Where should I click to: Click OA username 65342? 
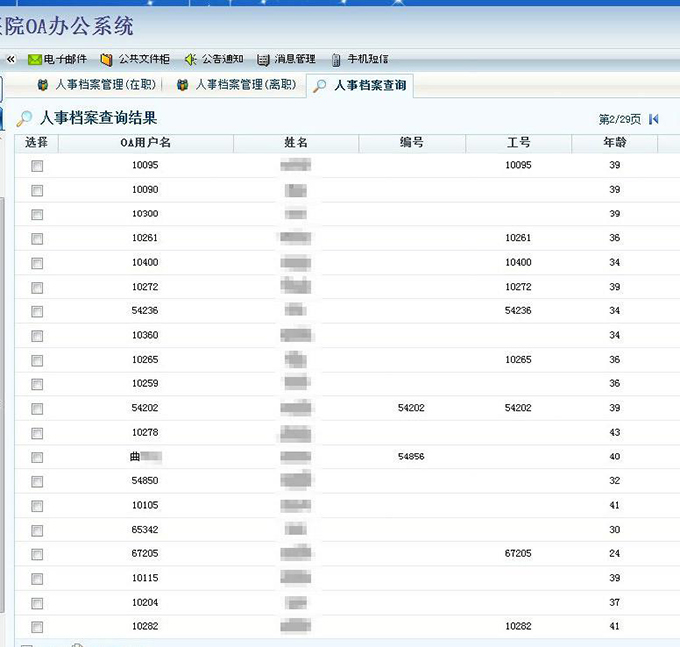tap(145, 529)
